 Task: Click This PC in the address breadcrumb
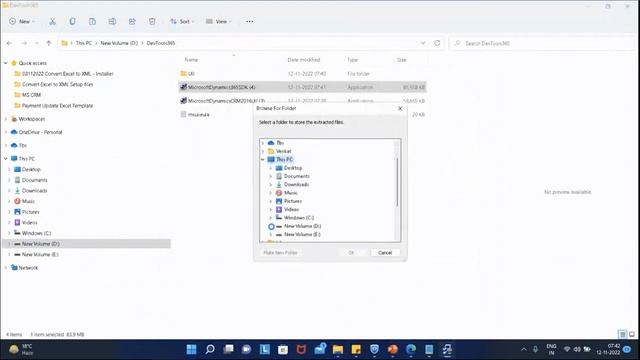point(84,43)
